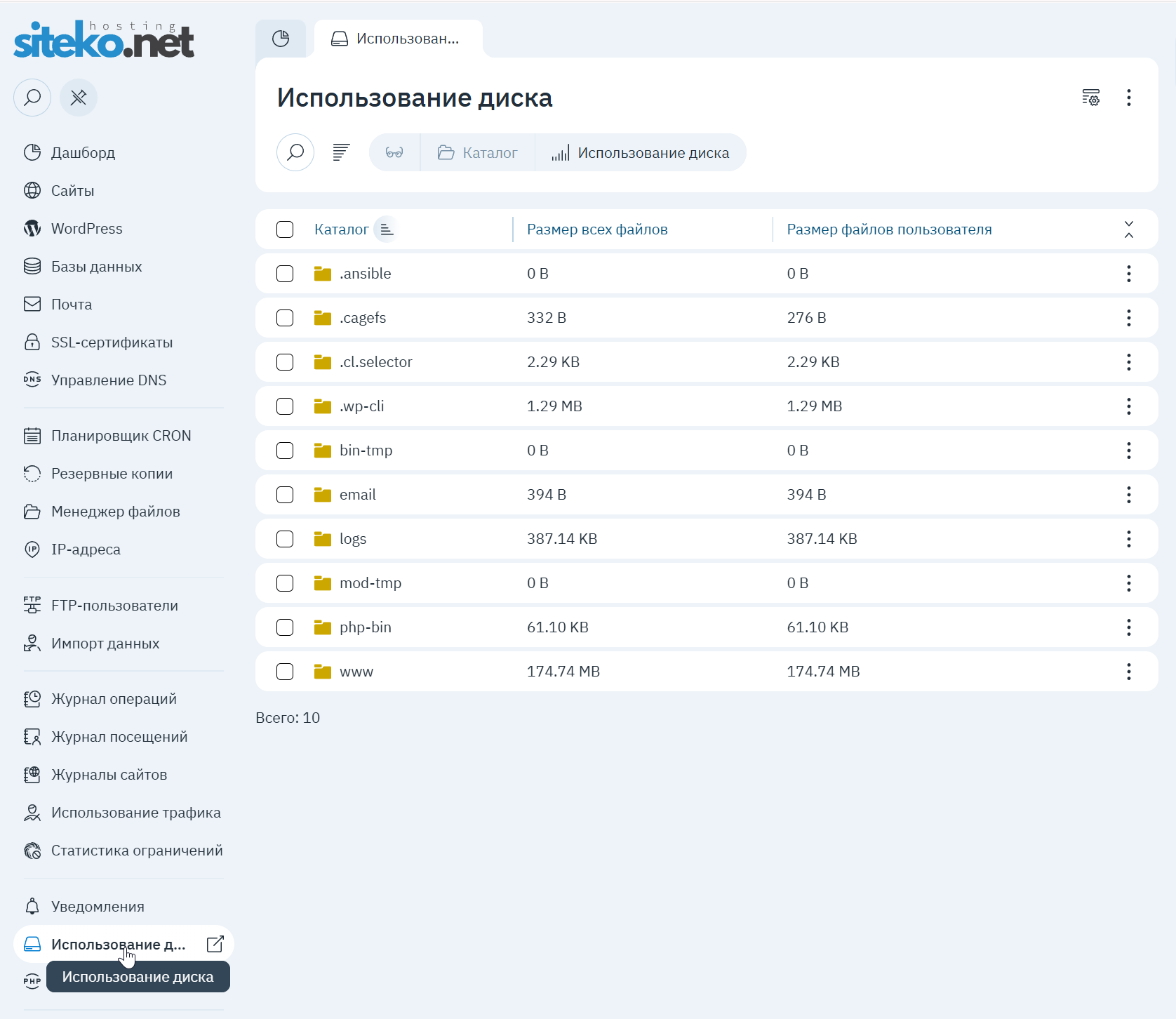Select the Использован... tab

(398, 39)
